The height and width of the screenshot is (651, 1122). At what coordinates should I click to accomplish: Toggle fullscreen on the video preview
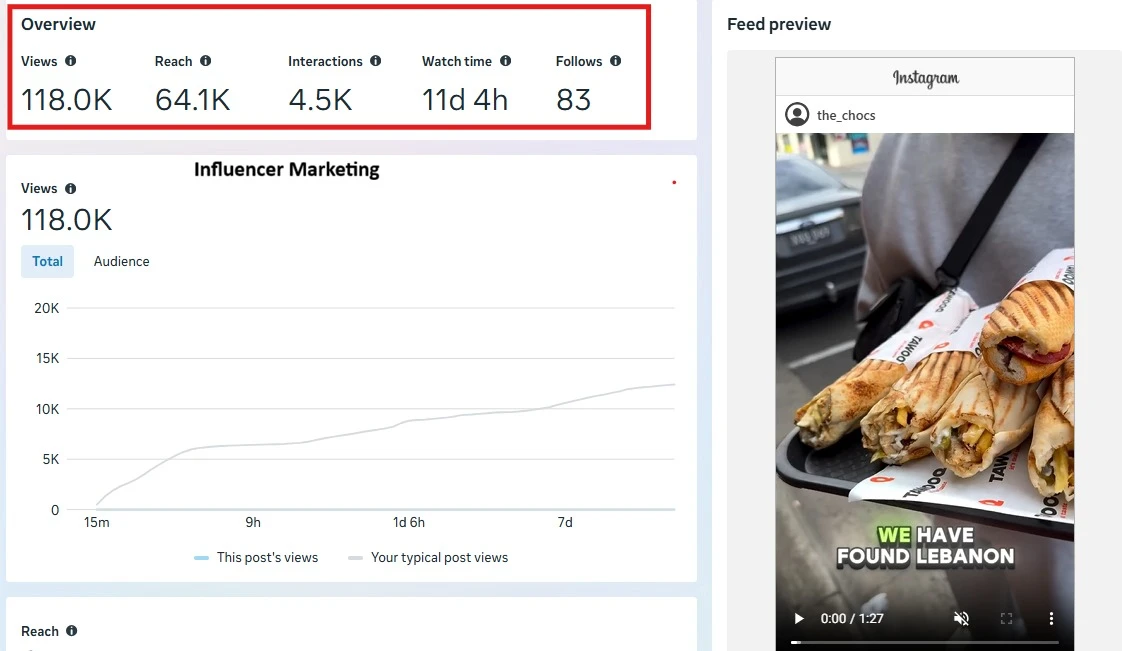(x=1006, y=618)
